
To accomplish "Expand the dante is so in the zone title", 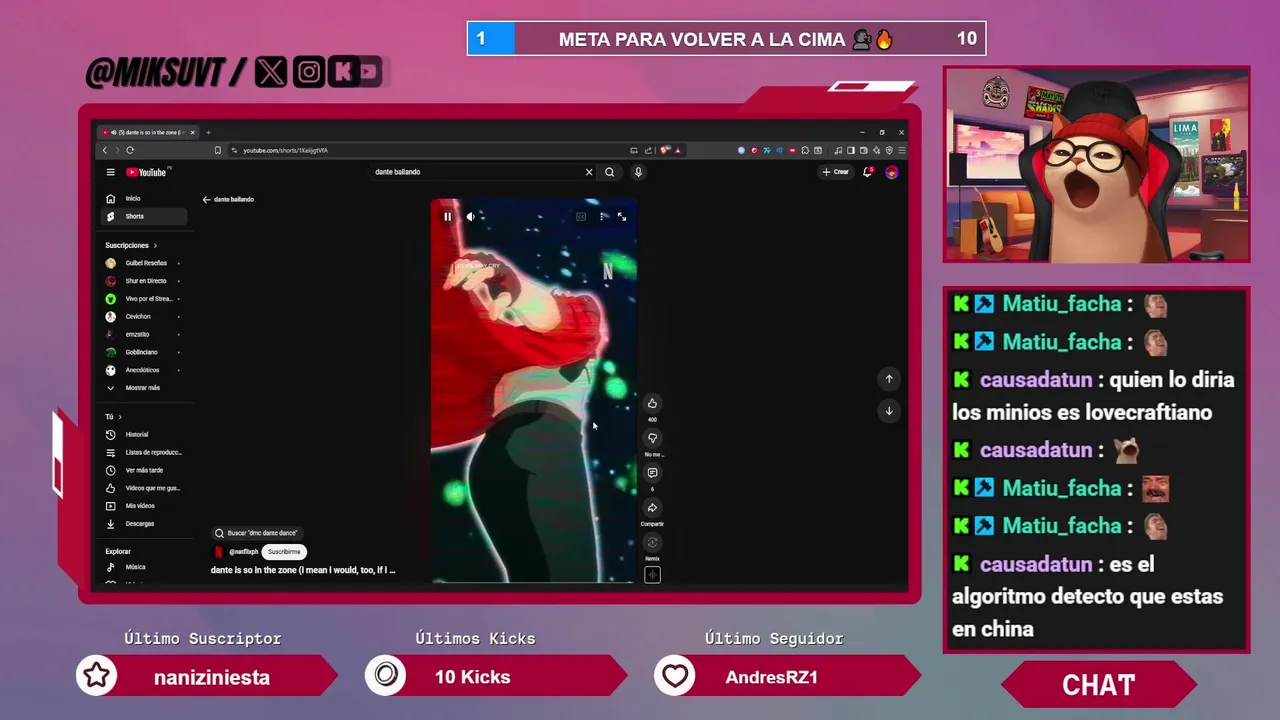I will coord(303,570).
